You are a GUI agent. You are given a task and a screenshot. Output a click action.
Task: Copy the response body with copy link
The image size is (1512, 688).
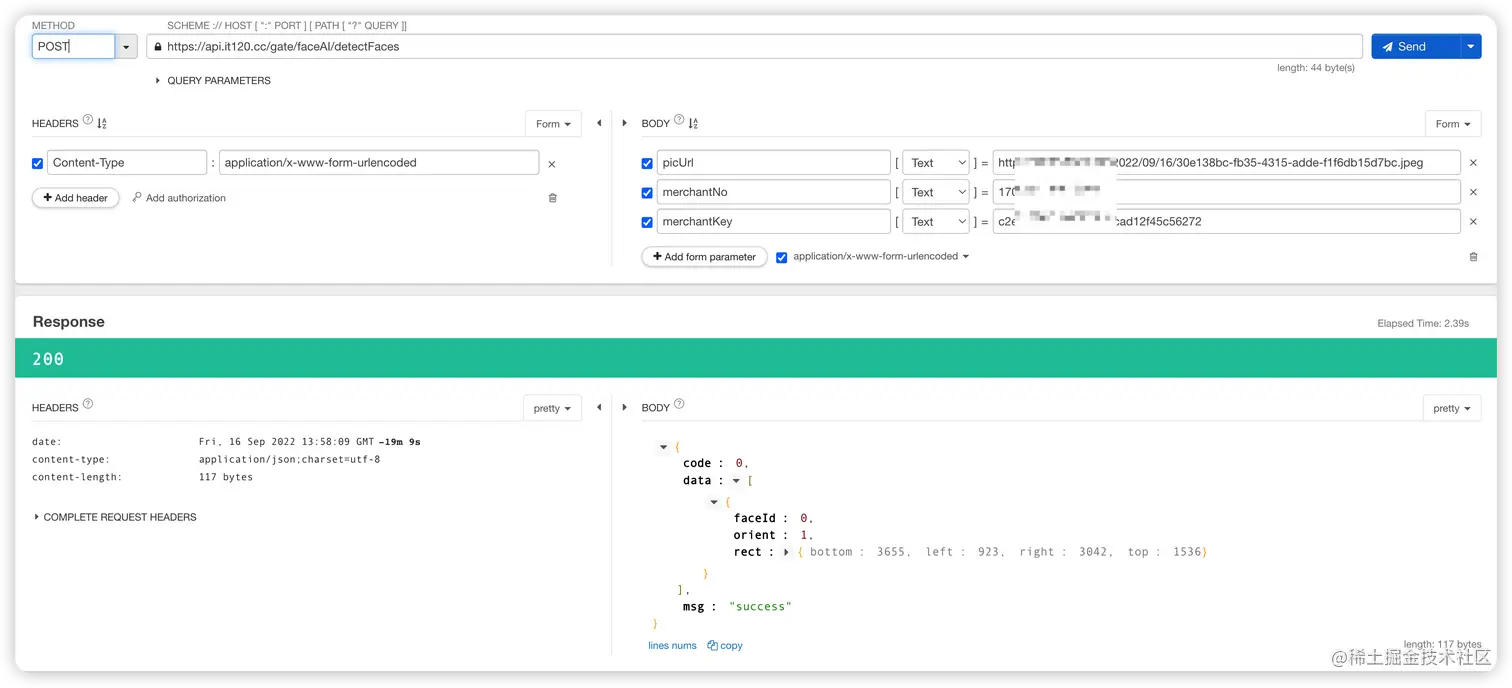[725, 646]
